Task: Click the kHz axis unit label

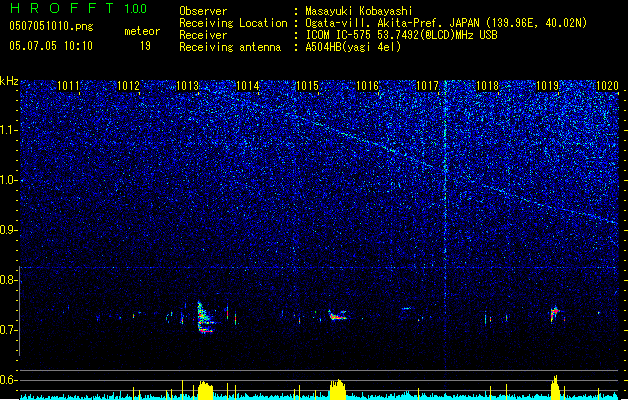Action: (x=9, y=81)
